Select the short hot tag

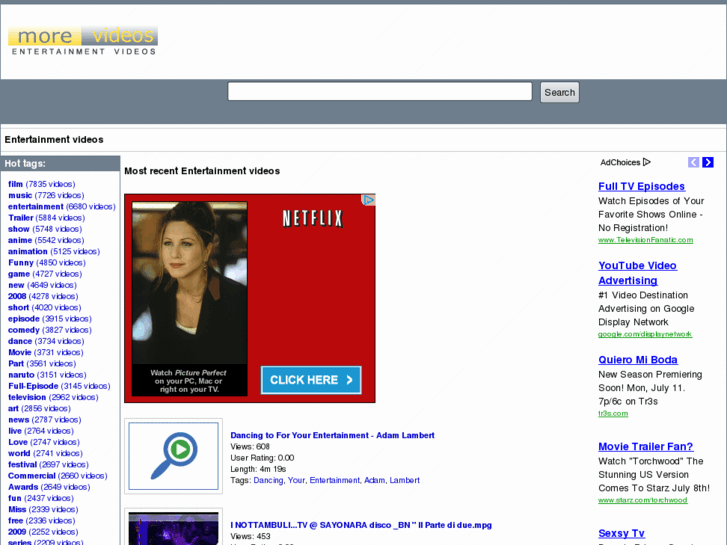click(x=19, y=308)
